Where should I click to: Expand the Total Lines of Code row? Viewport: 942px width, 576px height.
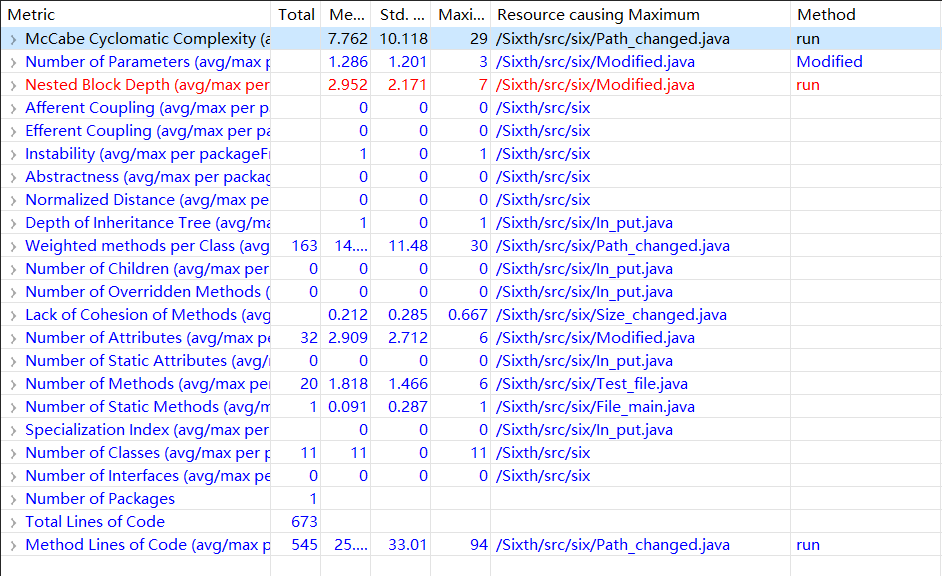[x=13, y=523]
